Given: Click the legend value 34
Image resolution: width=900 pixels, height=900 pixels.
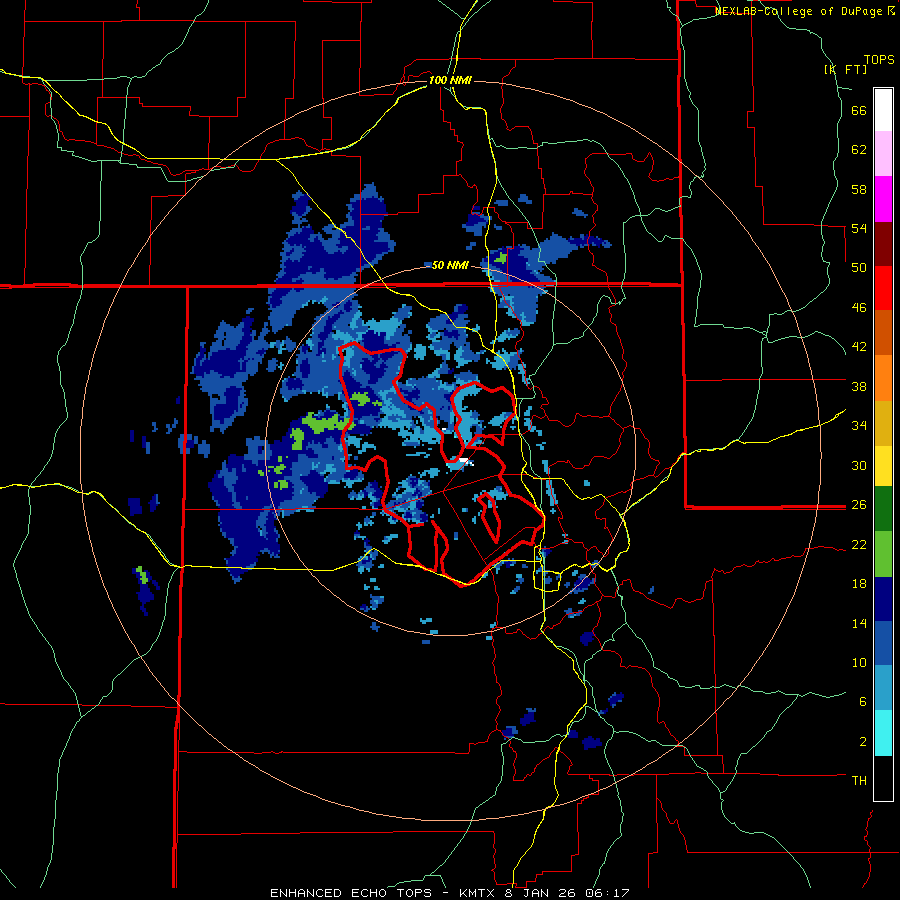Looking at the screenshot, I should point(859,426).
